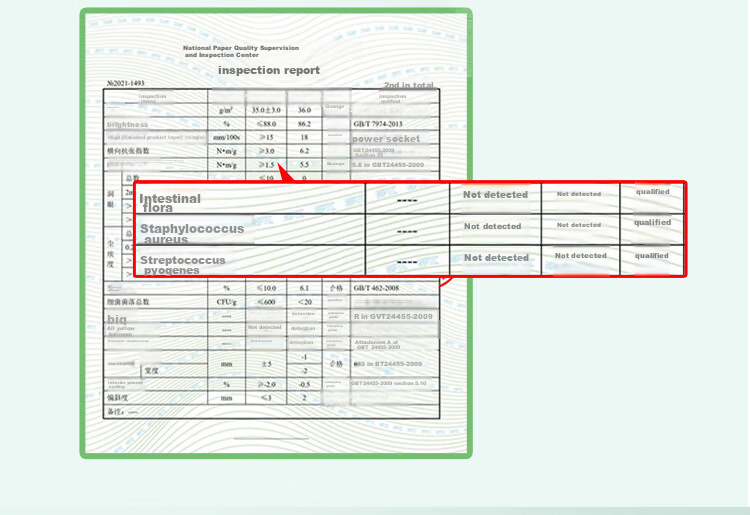The height and width of the screenshot is (515, 750).
Task: Click 'qualified' in Staphylococcus aureus row
Action: [x=652, y=222]
